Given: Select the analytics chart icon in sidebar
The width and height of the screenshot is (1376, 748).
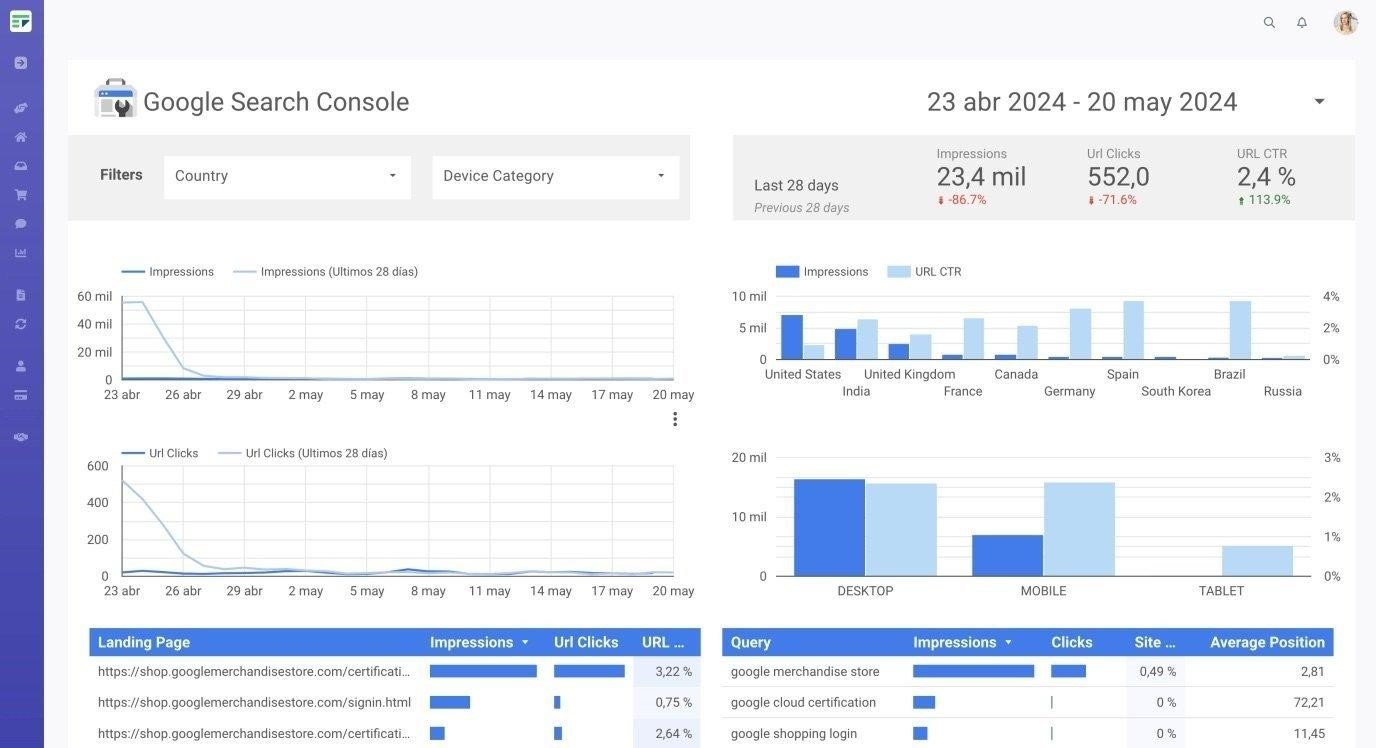Looking at the screenshot, I should (20, 251).
